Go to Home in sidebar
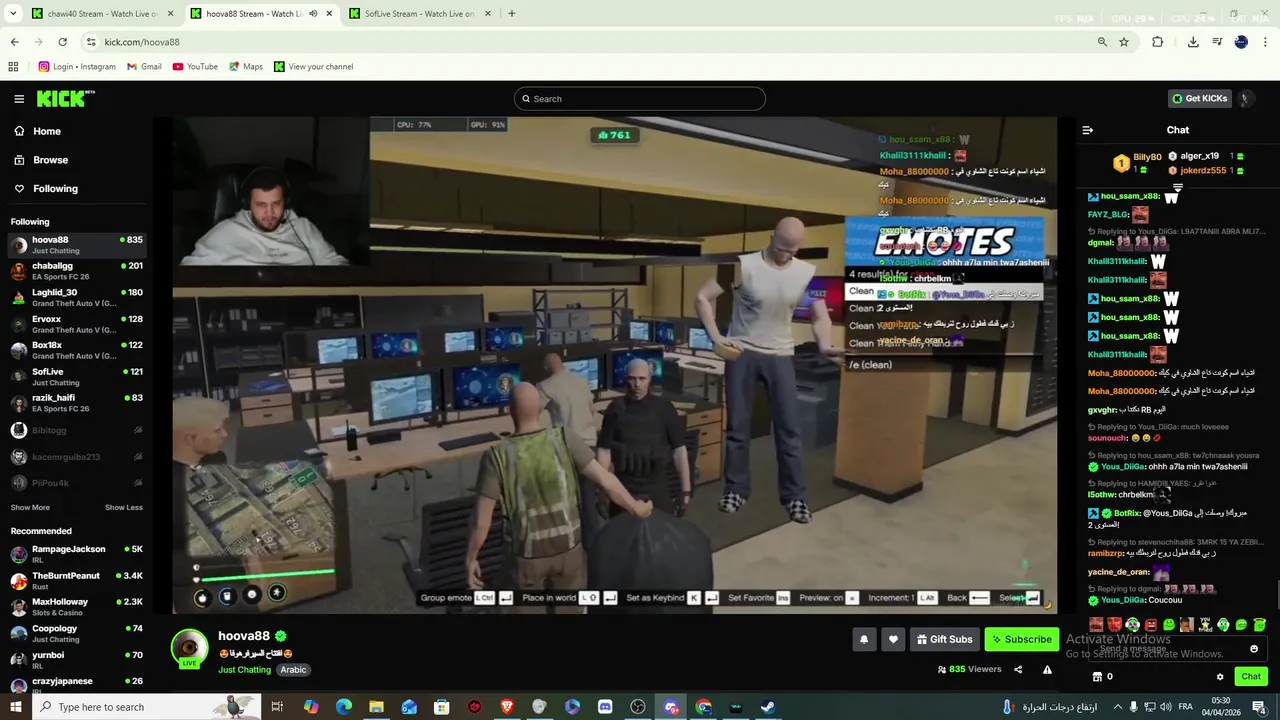This screenshot has width=1280, height=720. tap(37, 131)
